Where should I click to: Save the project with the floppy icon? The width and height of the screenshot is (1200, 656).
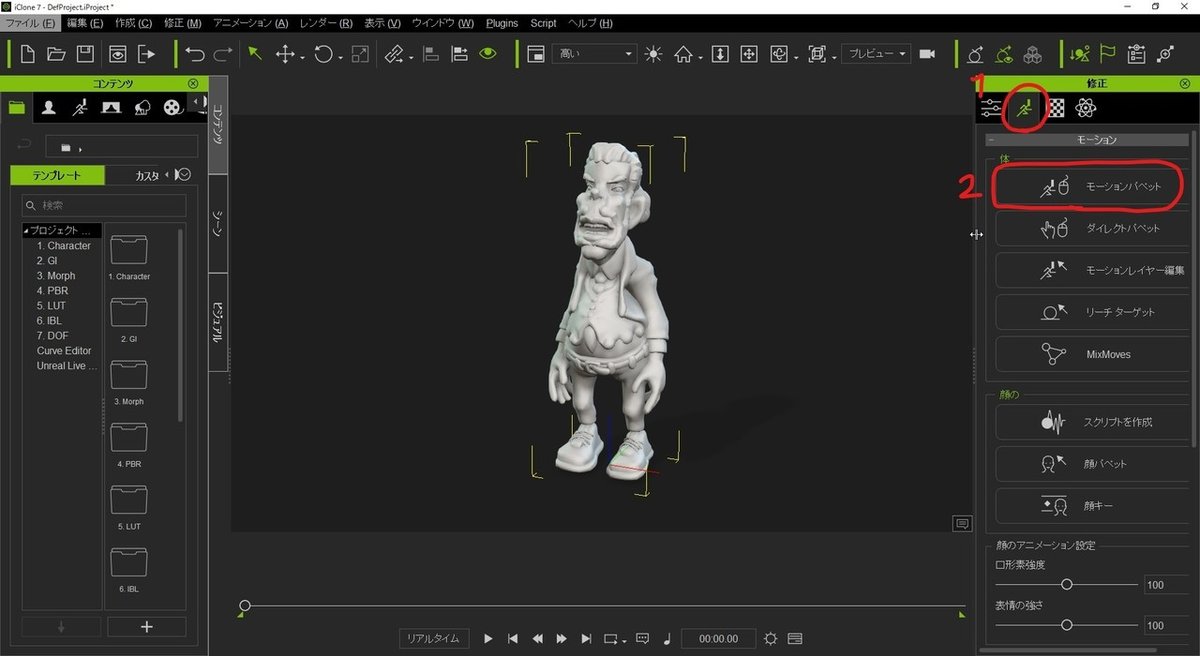86,54
